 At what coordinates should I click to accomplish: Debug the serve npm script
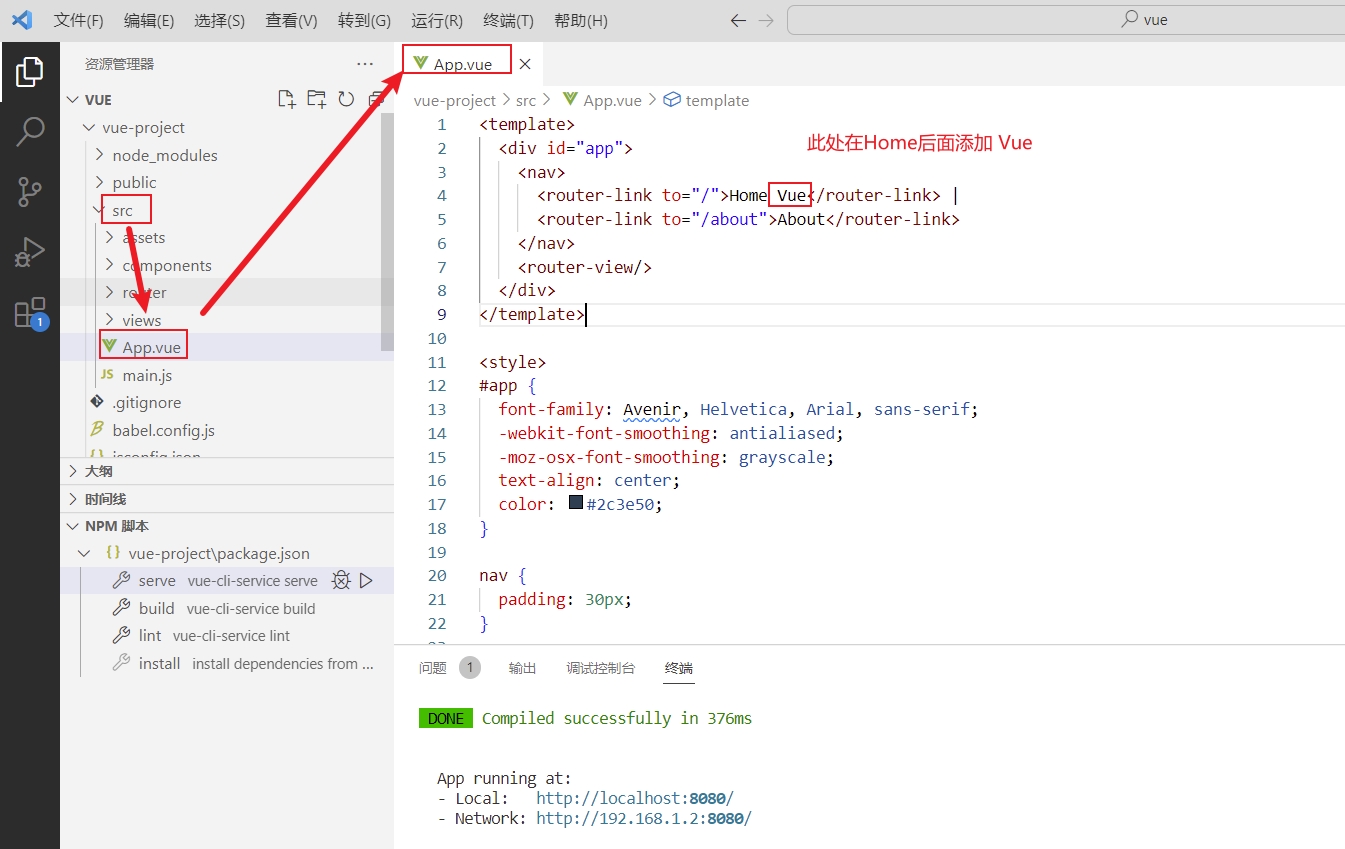pyautogui.click(x=341, y=581)
